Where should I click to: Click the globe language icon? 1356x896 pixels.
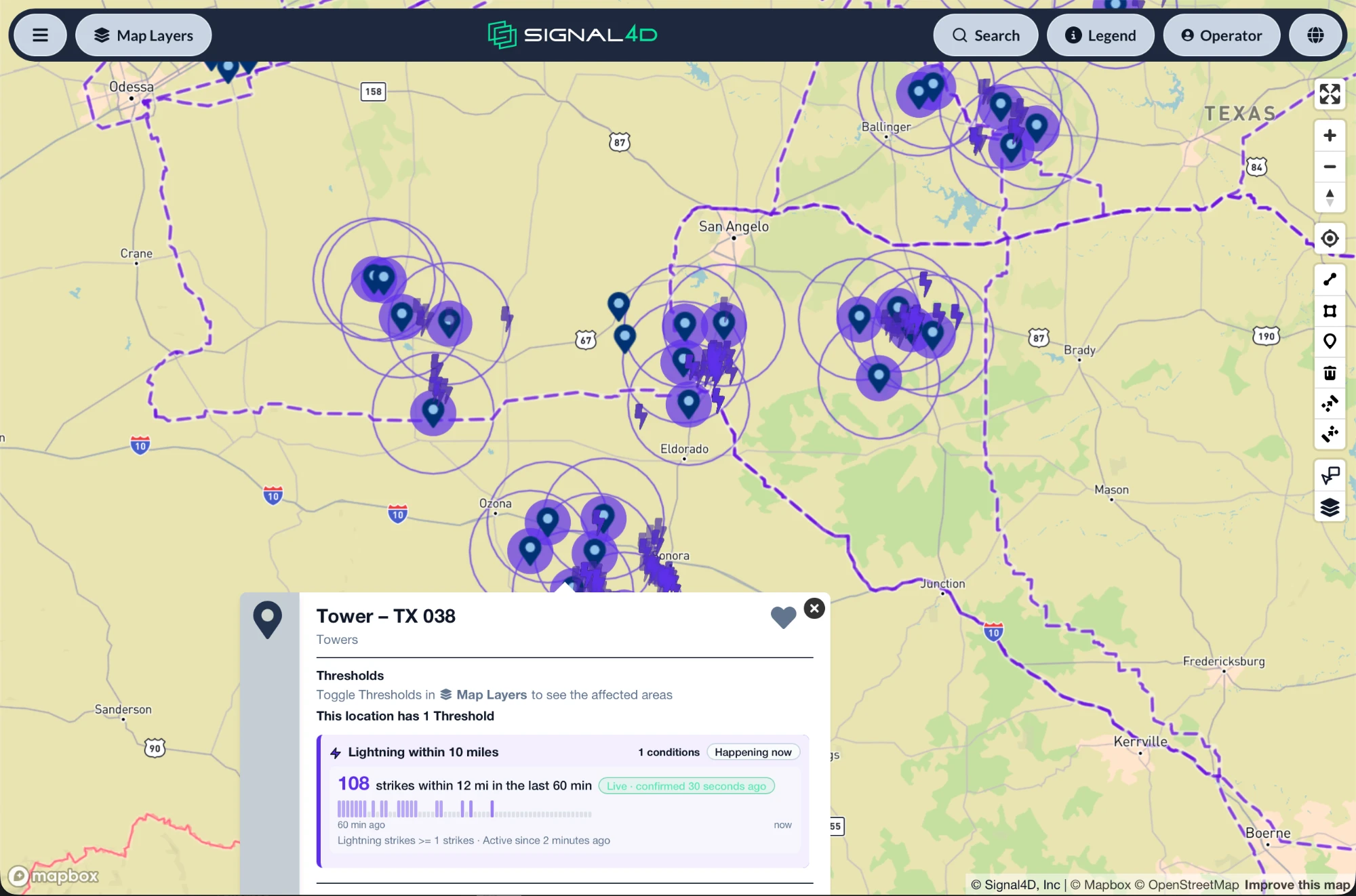[1315, 35]
